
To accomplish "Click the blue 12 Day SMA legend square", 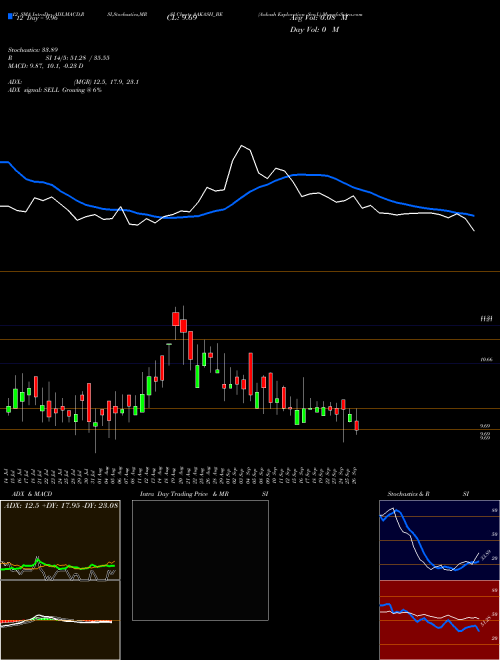I will pos(10,16).
